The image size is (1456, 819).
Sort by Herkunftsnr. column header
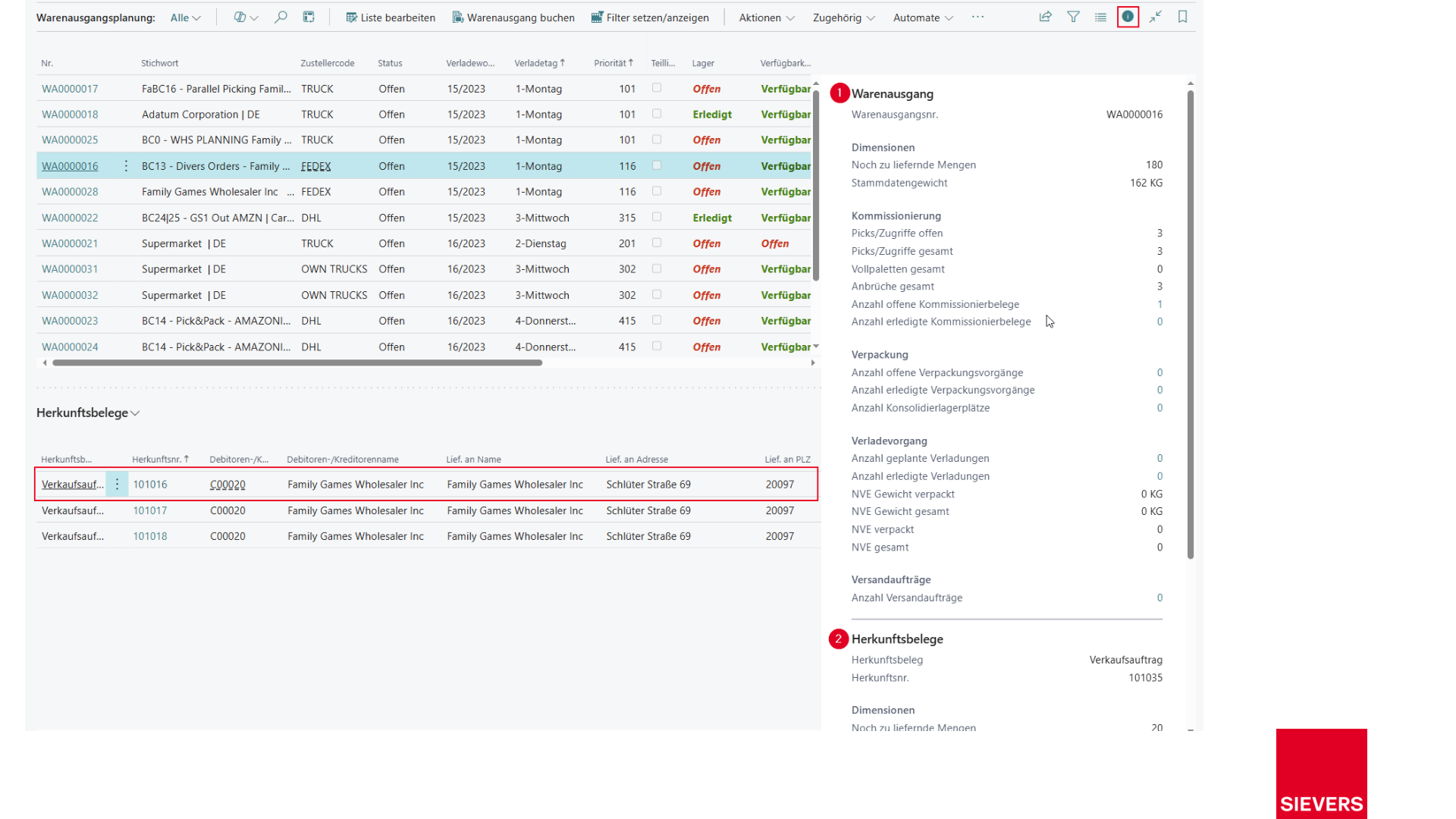(x=160, y=459)
